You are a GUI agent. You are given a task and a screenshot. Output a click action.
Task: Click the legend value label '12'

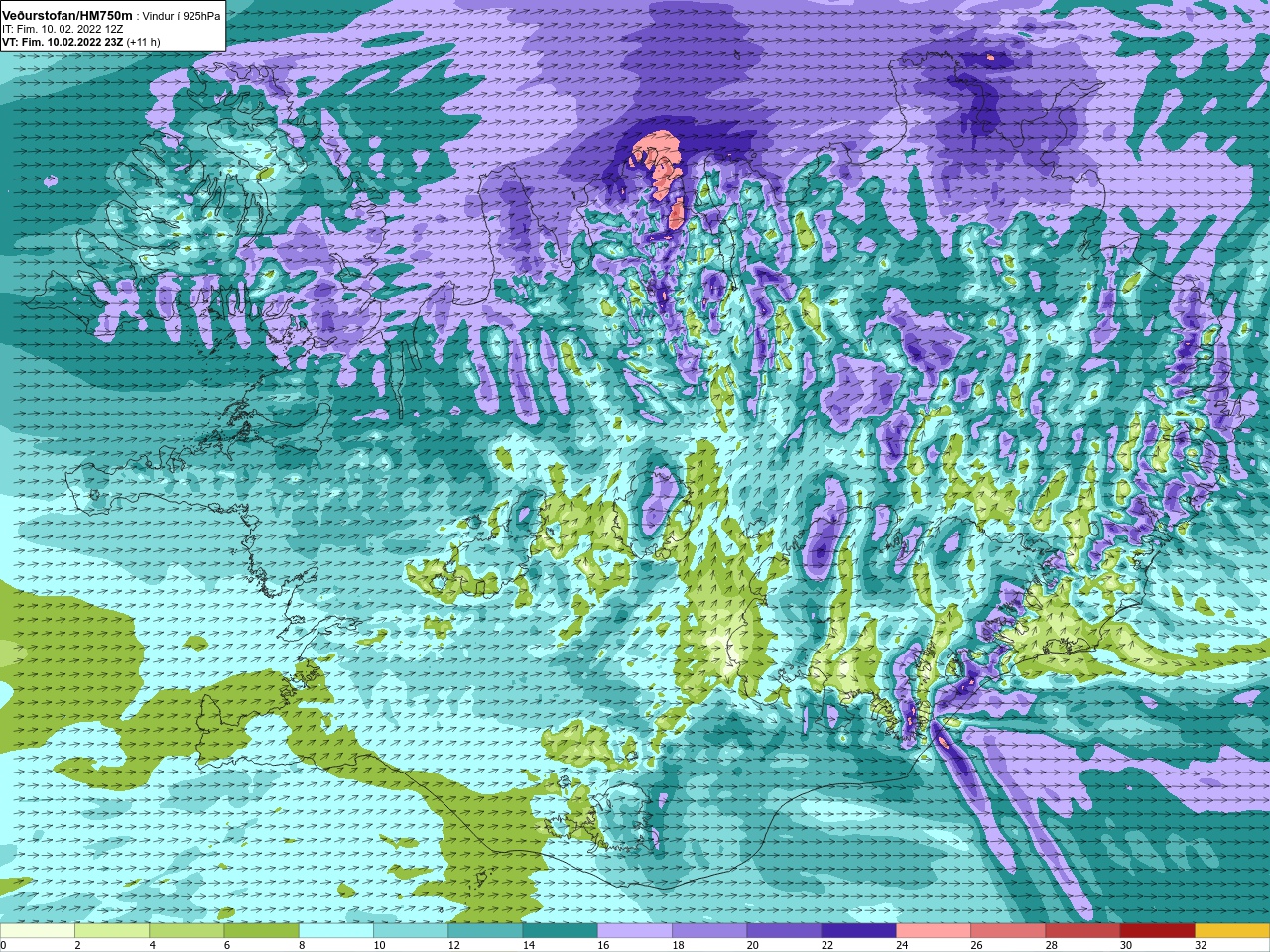click(x=454, y=945)
